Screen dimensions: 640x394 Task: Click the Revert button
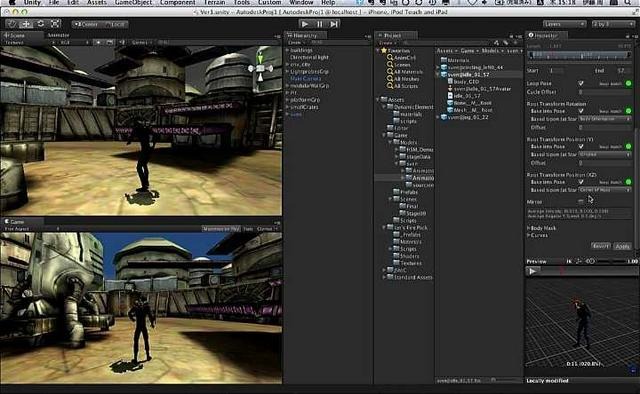point(601,246)
